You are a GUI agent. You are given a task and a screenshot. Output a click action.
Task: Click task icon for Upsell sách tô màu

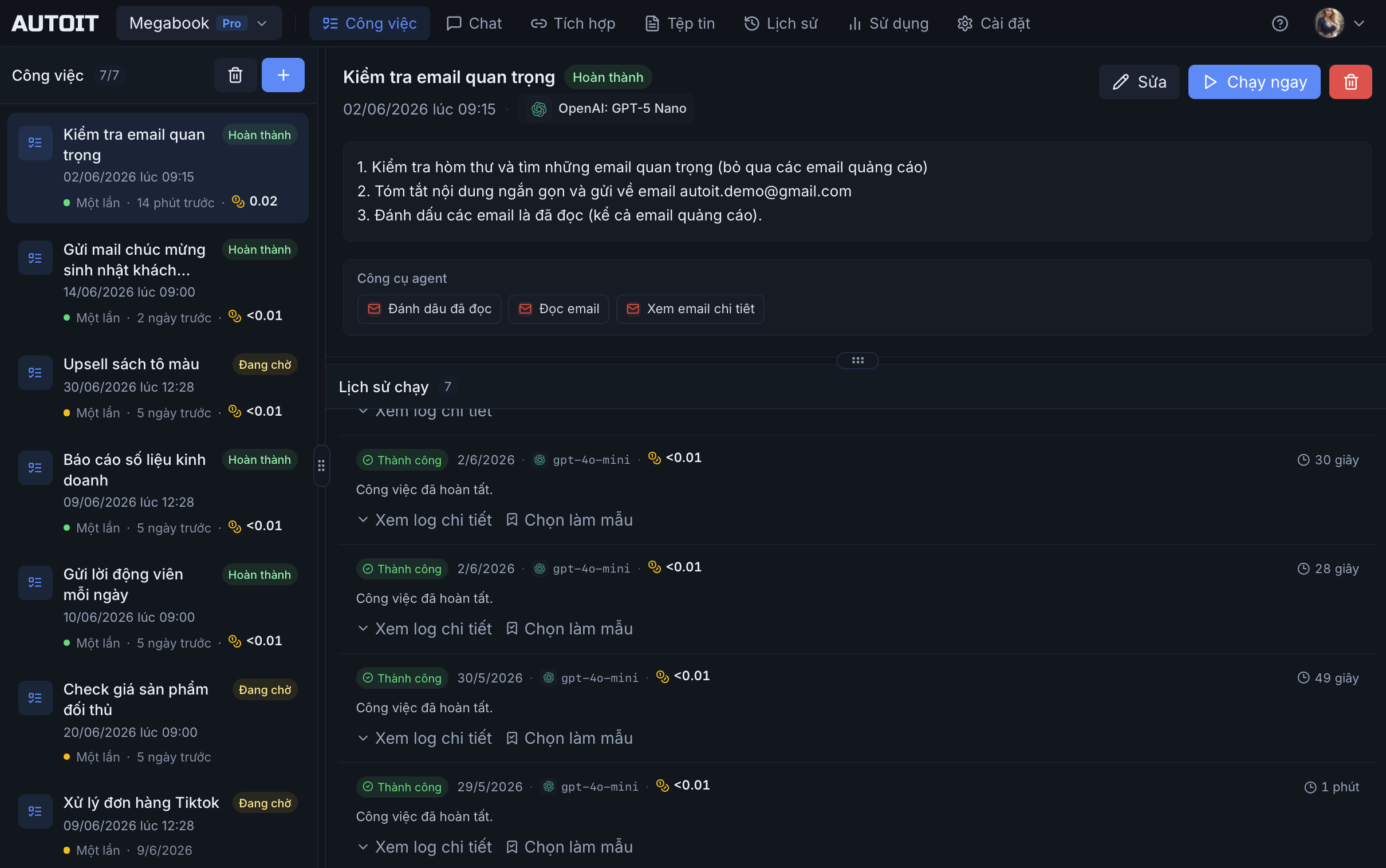tap(35, 373)
